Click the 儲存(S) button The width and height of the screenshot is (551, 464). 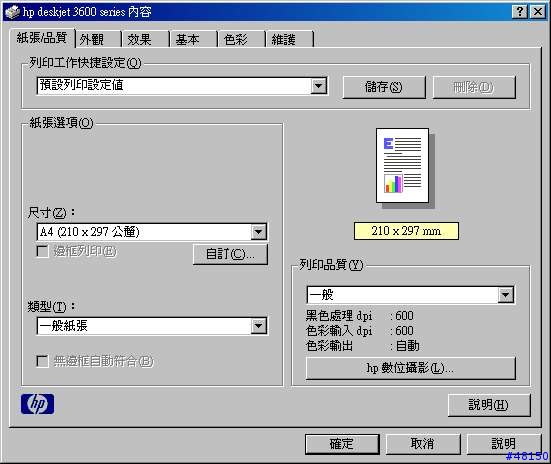pyautogui.click(x=384, y=87)
